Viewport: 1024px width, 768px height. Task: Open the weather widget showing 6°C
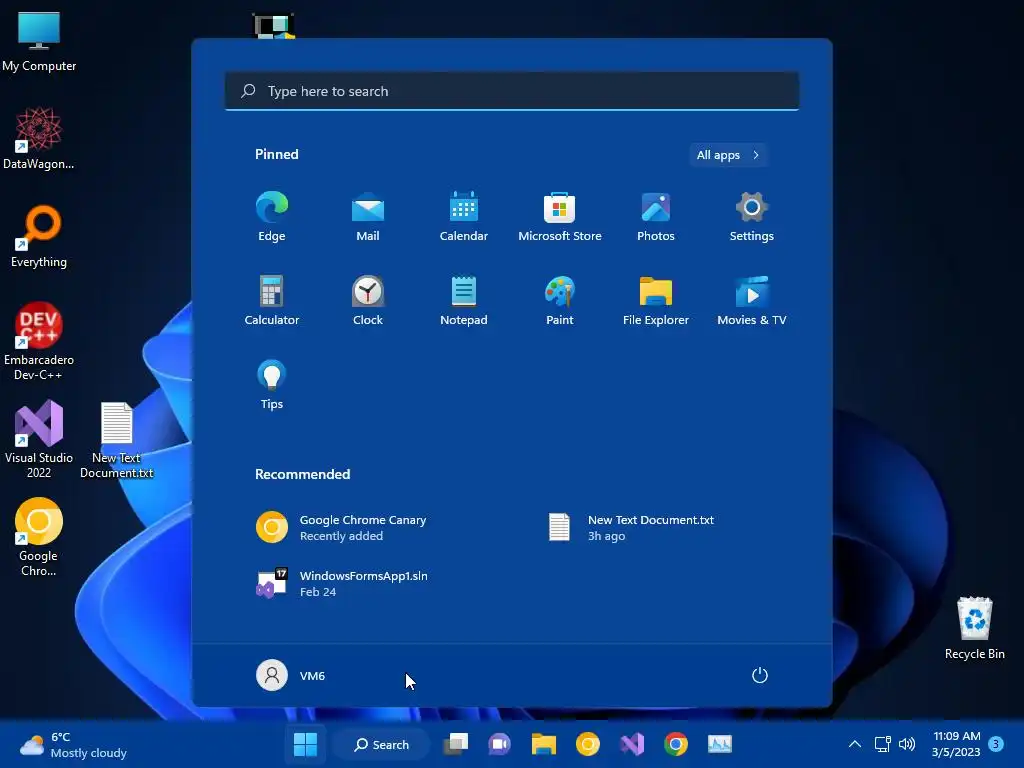click(73, 744)
